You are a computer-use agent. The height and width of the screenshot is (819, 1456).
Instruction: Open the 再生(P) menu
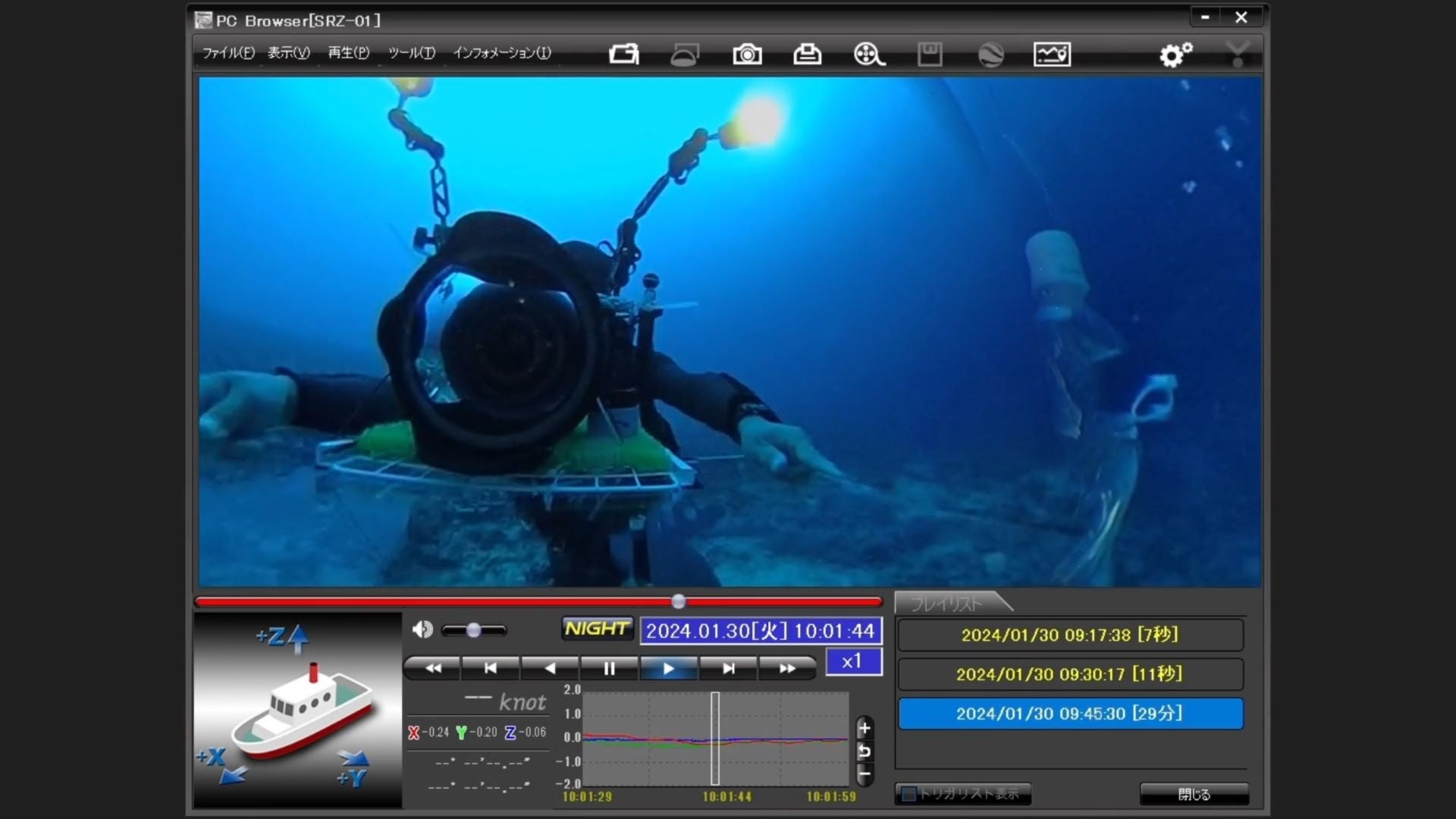click(348, 52)
